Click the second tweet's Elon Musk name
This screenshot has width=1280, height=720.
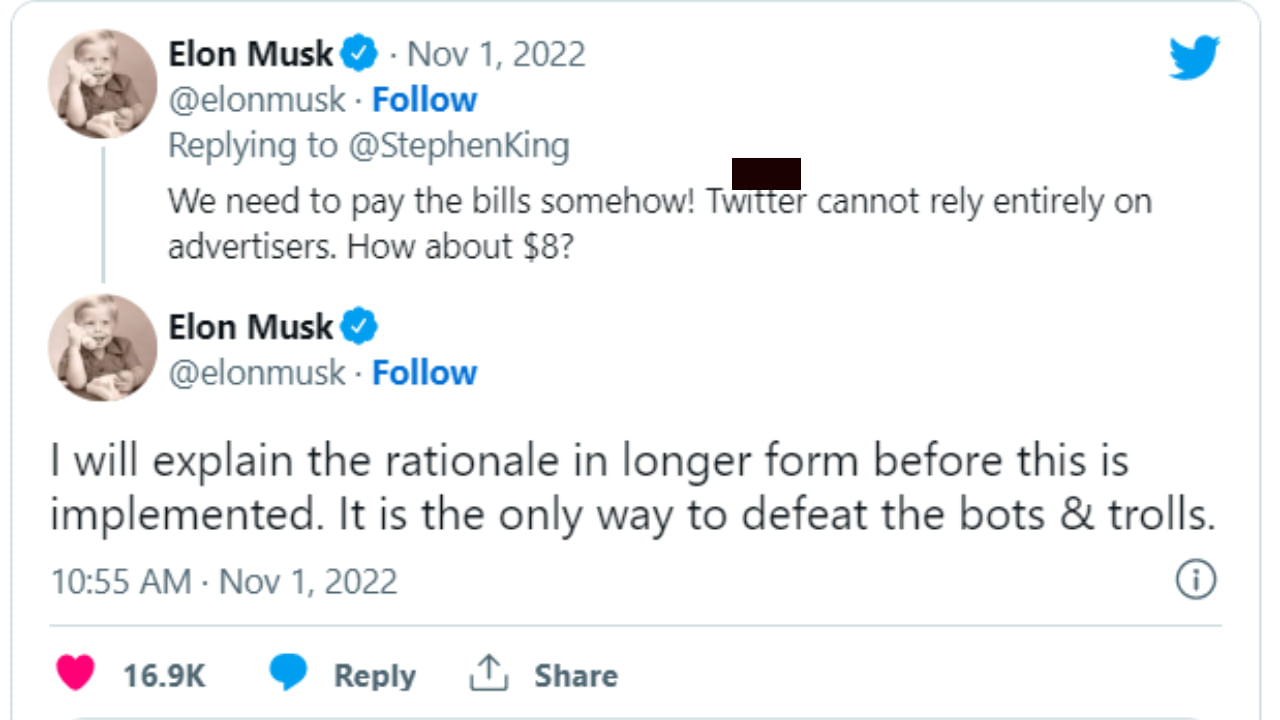click(x=250, y=327)
